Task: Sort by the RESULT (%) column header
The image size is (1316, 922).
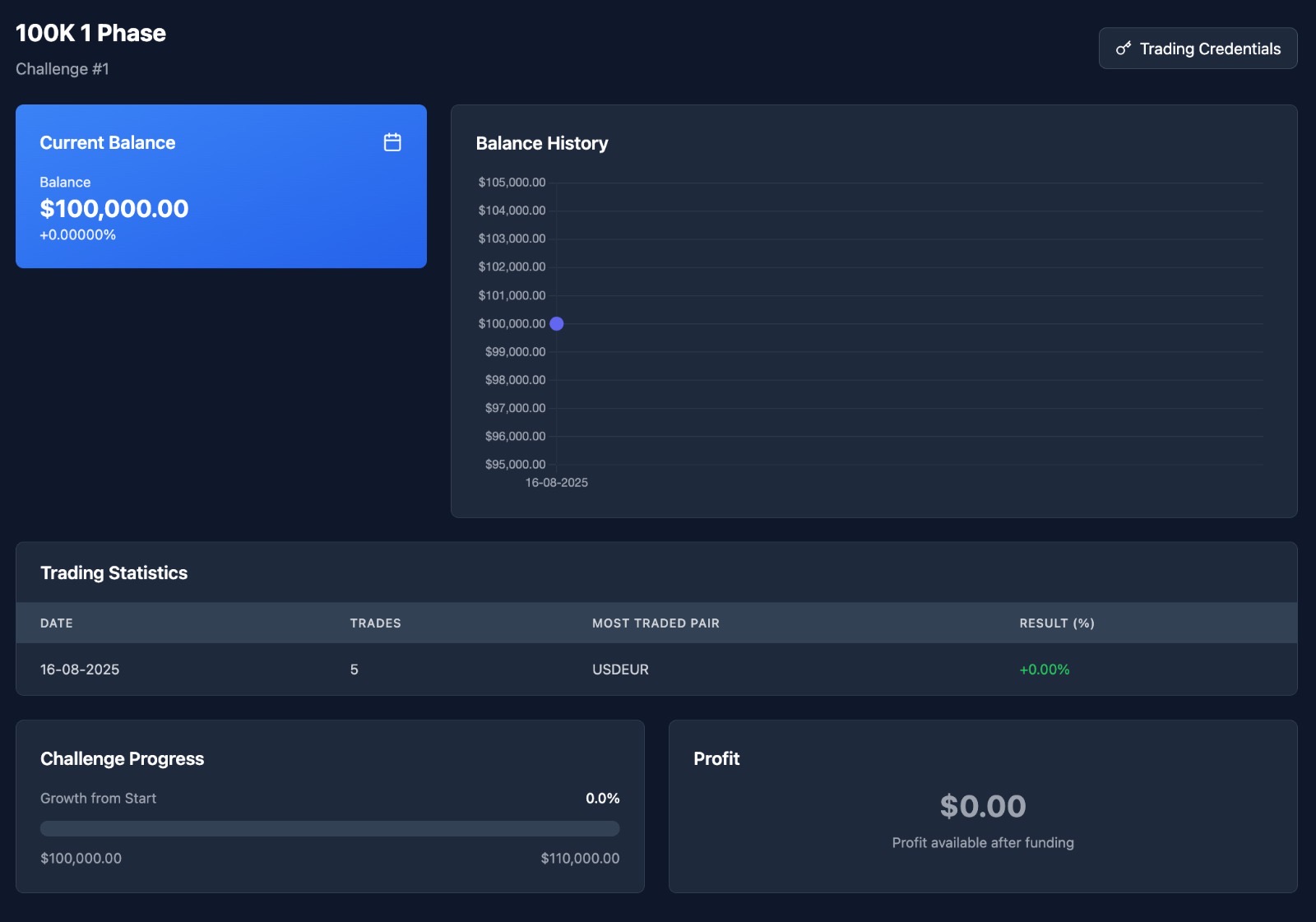Action: pos(1055,623)
